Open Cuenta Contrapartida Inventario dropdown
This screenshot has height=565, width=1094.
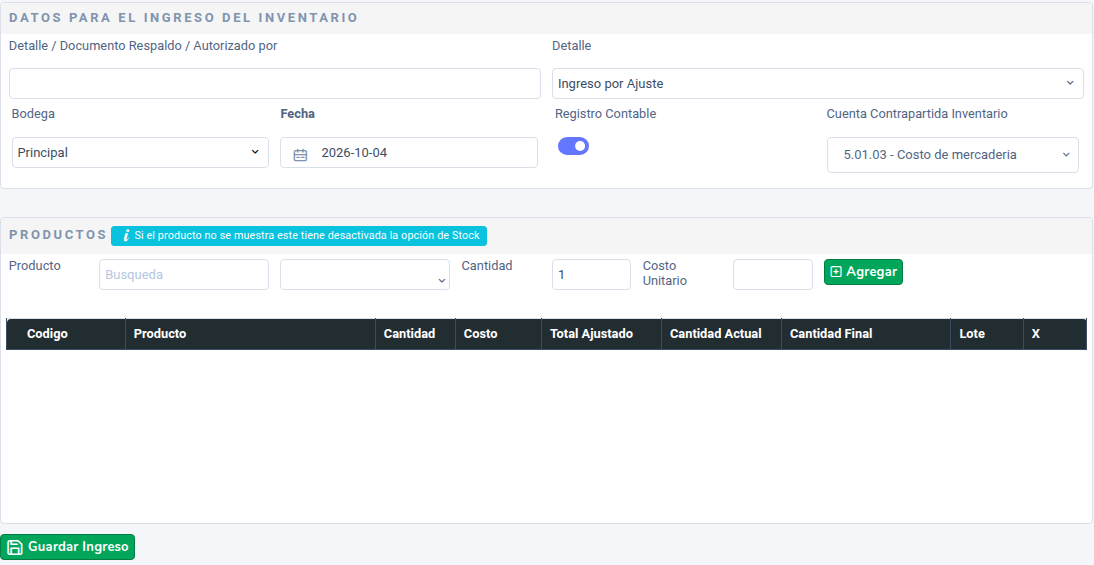[952, 155]
